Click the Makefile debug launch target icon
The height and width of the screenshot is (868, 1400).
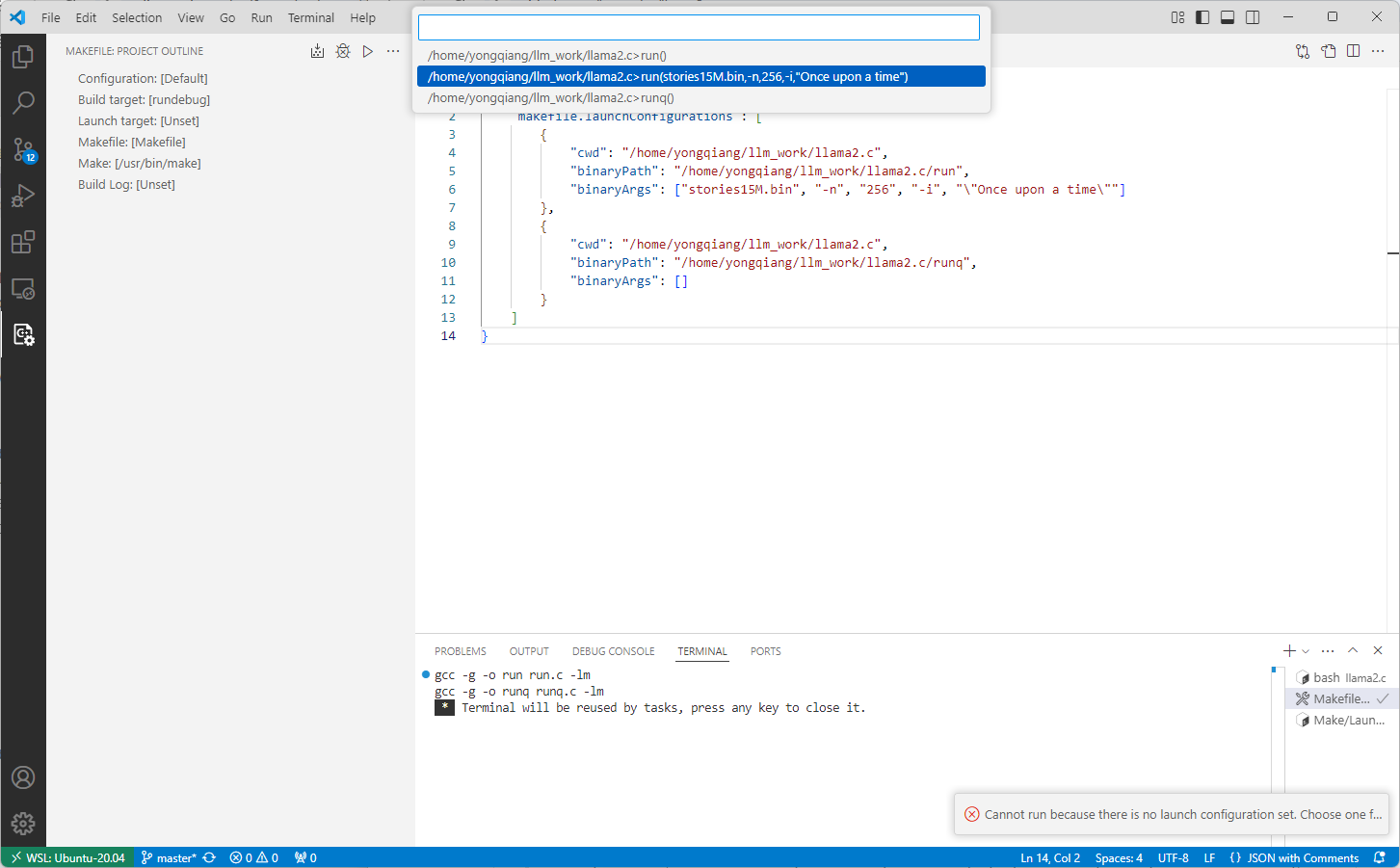(342, 51)
